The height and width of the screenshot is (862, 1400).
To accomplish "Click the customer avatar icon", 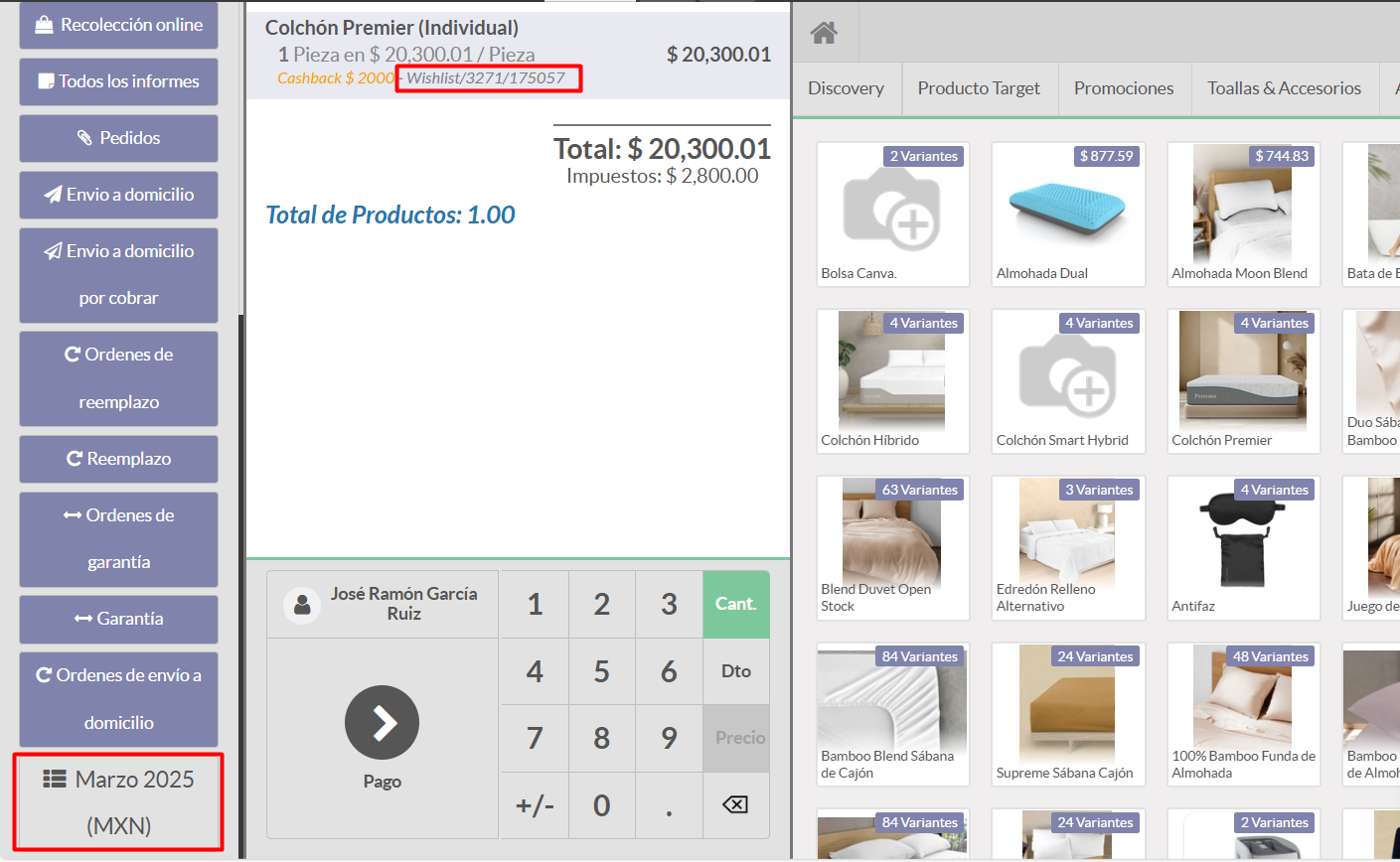I will (x=302, y=605).
